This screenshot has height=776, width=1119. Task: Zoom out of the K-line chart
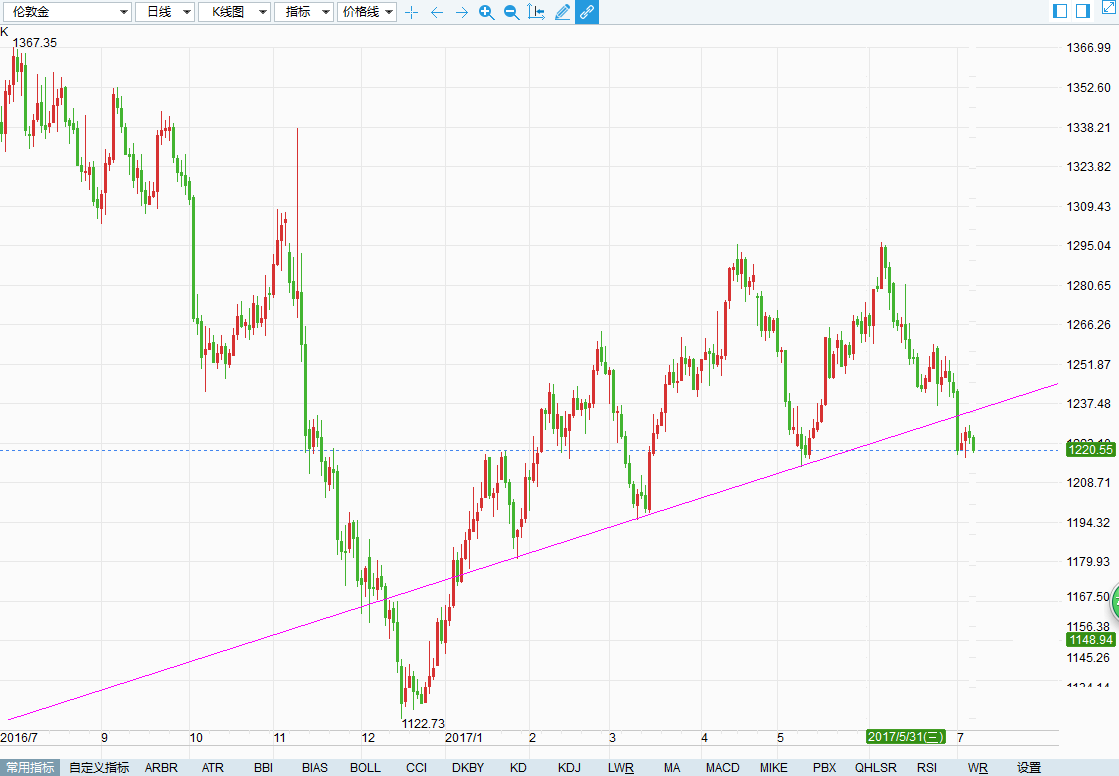tap(512, 12)
